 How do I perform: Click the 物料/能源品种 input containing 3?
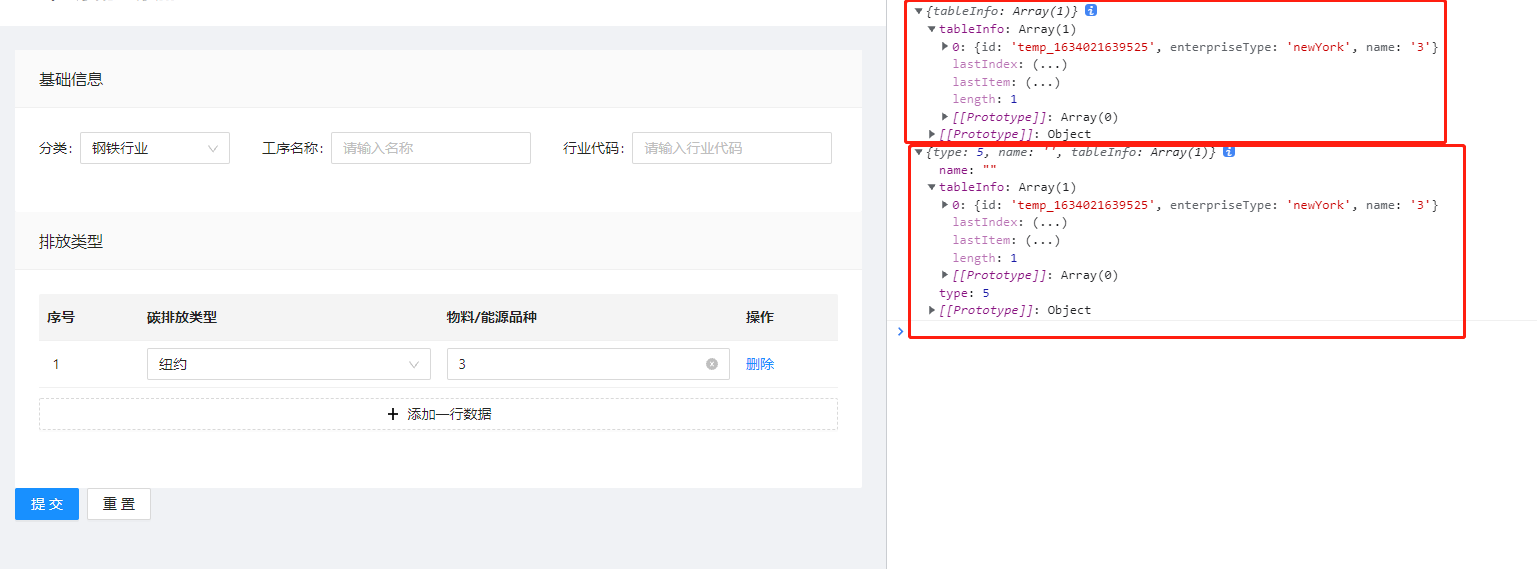(588, 364)
